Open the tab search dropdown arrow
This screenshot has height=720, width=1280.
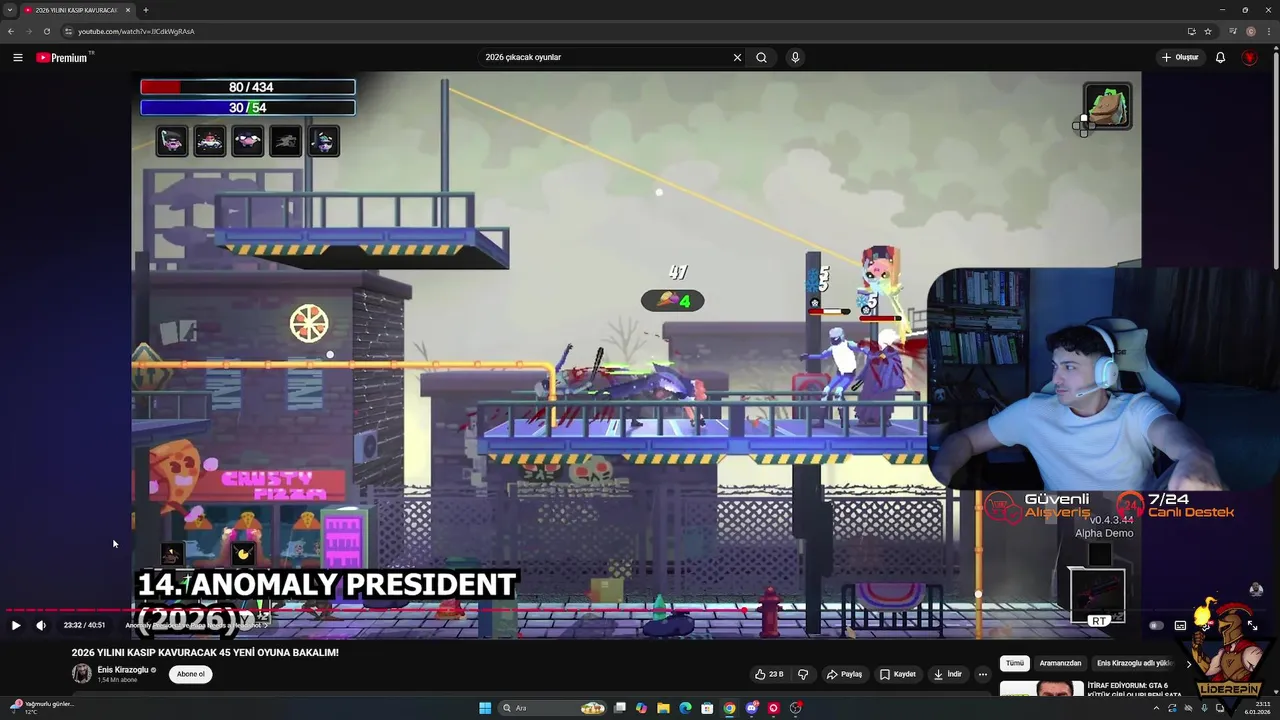coord(10,10)
